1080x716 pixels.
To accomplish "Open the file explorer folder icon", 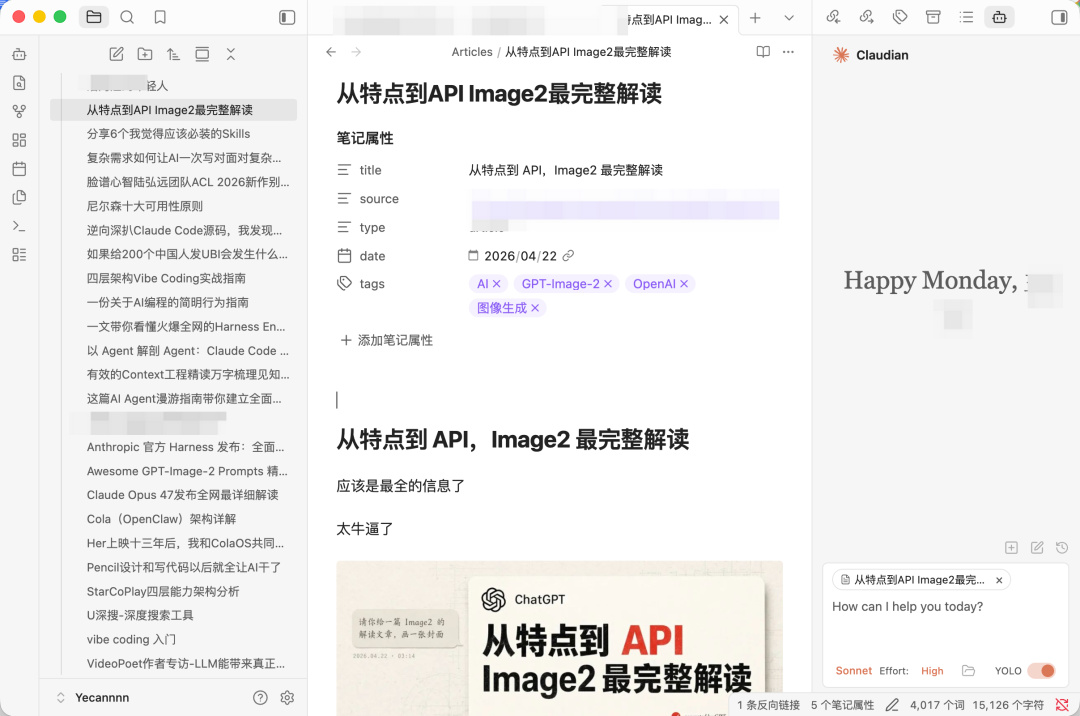I will coord(94,17).
